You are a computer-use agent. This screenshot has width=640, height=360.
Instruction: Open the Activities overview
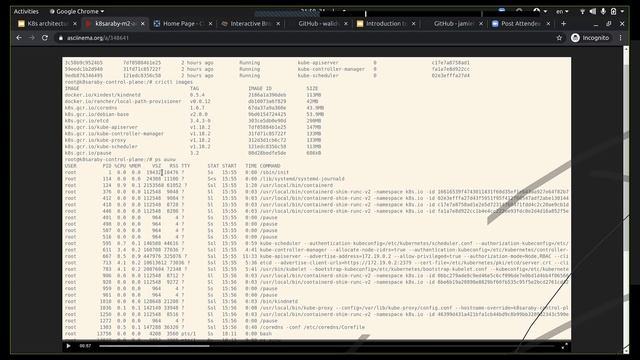26,11
